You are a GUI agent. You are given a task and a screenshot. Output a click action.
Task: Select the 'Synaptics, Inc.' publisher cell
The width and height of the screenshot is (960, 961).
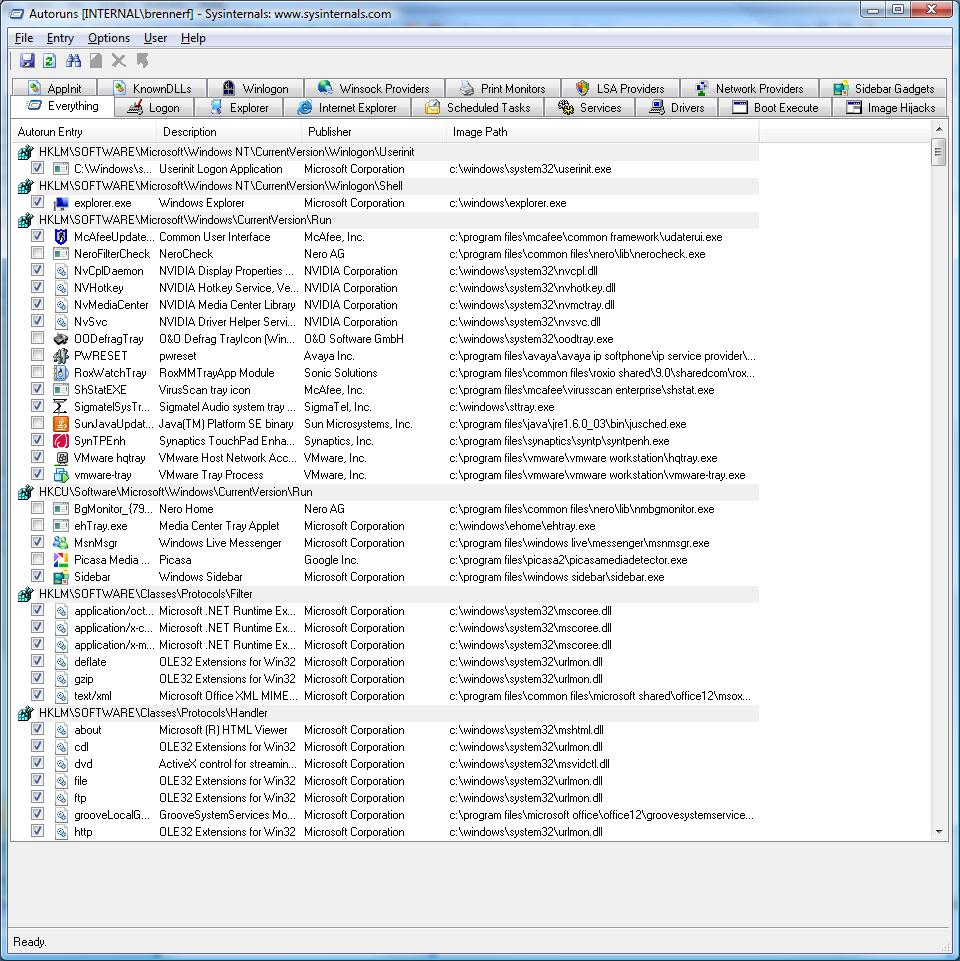(338, 441)
